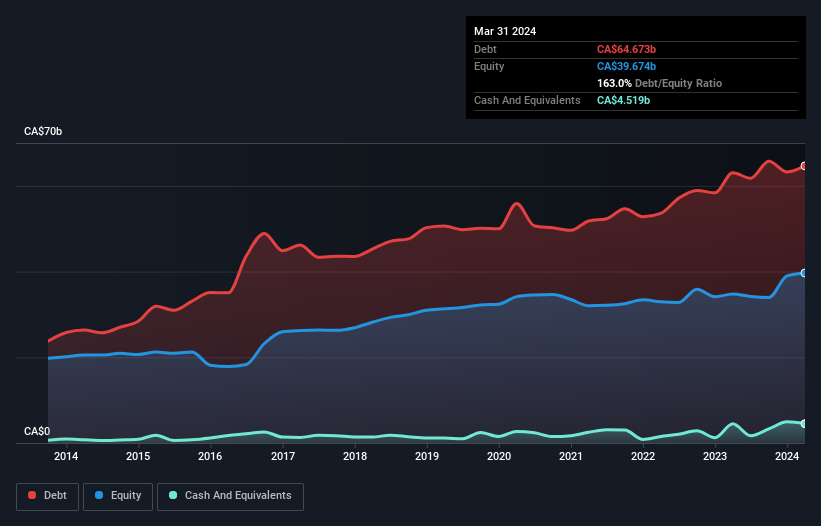Click the 2016 x-axis label
Screen dimensions: 821x526
(210, 456)
